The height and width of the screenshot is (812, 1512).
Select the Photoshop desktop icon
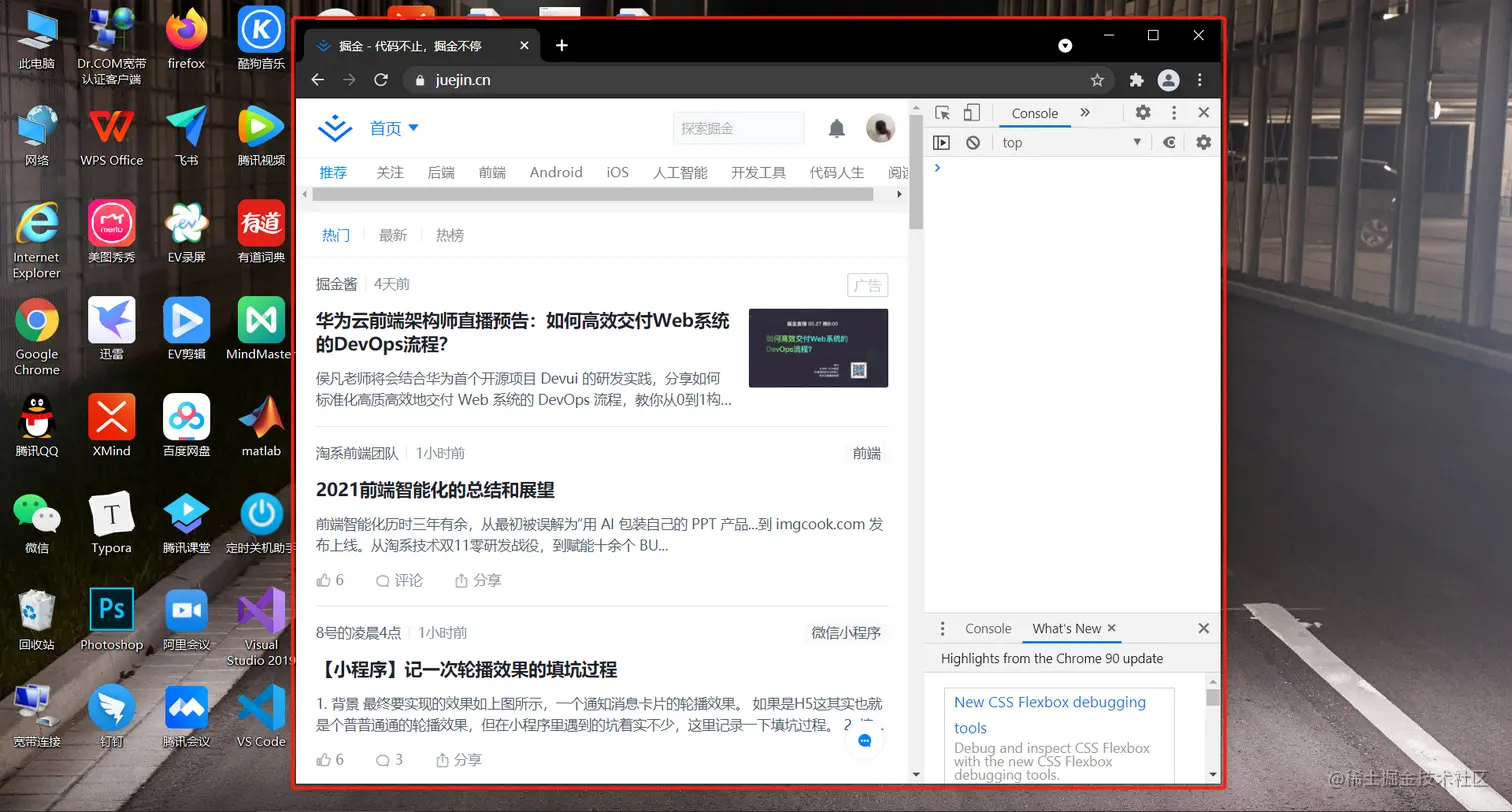pos(112,620)
